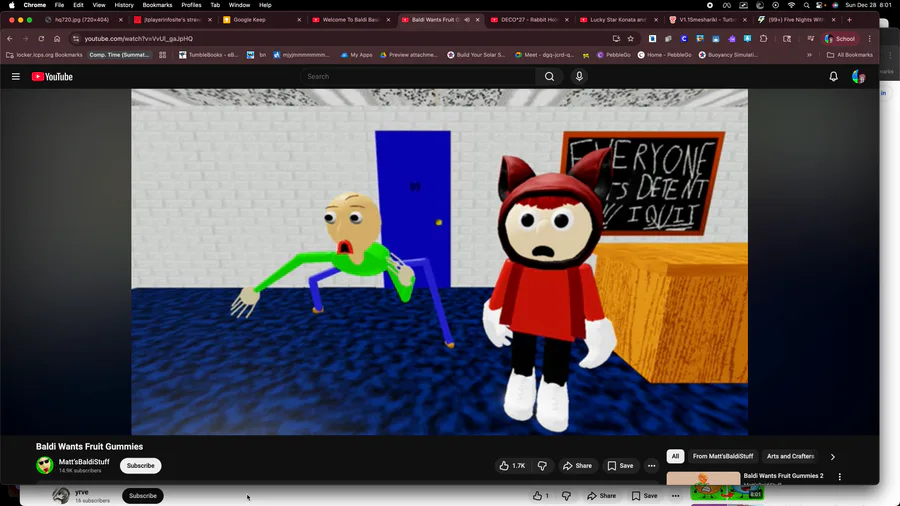Screen dimensions: 900x506
Task: Open All Bookmarks folder
Action: [849, 55]
